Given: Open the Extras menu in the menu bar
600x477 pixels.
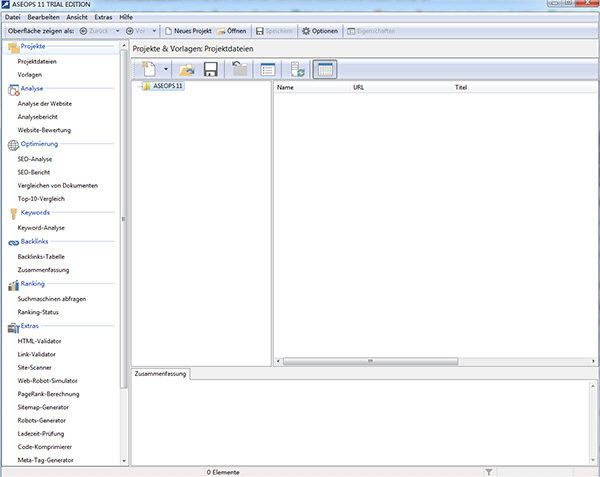Looking at the screenshot, I should [103, 17].
